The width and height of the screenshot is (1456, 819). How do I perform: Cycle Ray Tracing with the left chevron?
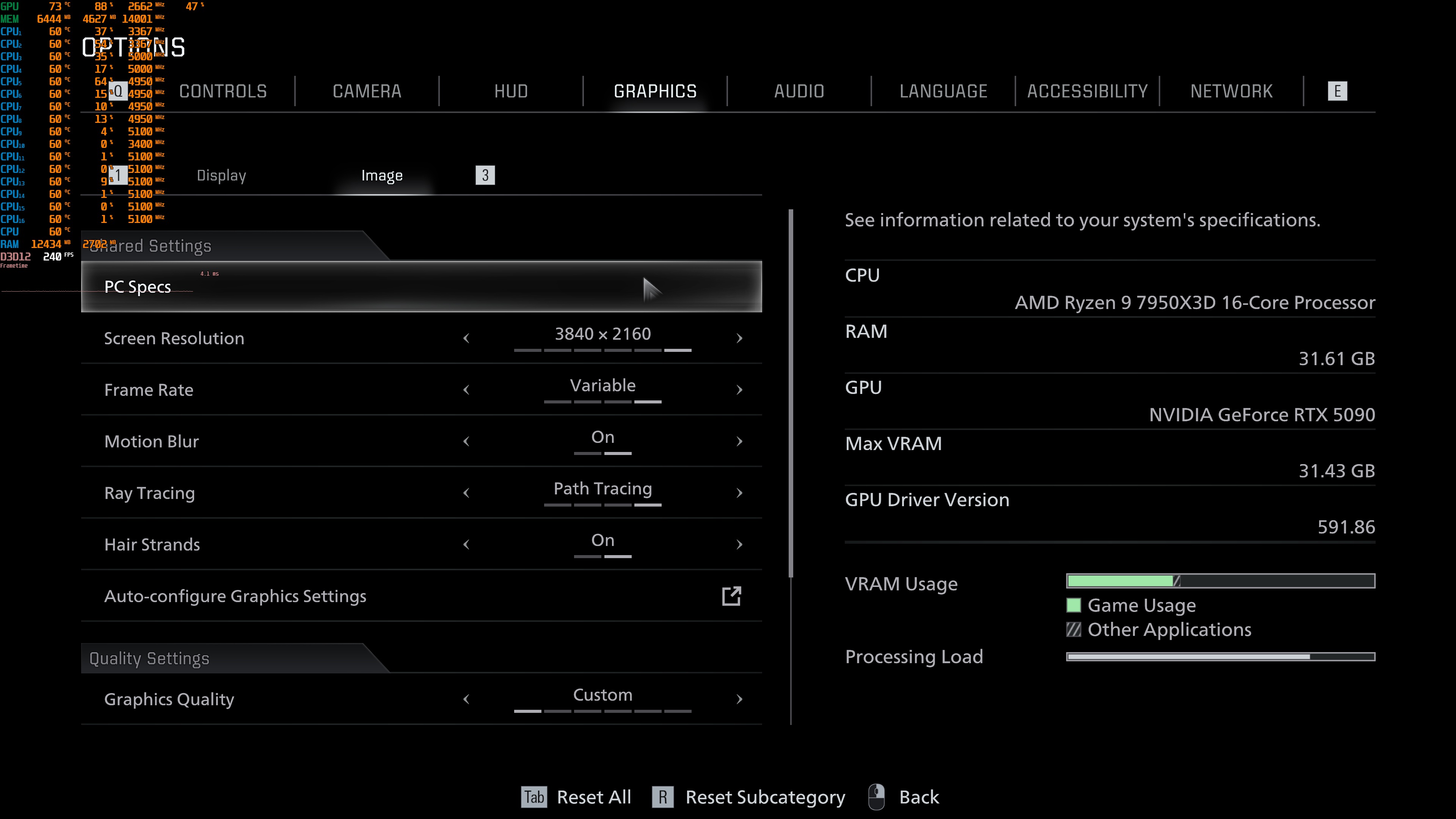[x=466, y=493]
